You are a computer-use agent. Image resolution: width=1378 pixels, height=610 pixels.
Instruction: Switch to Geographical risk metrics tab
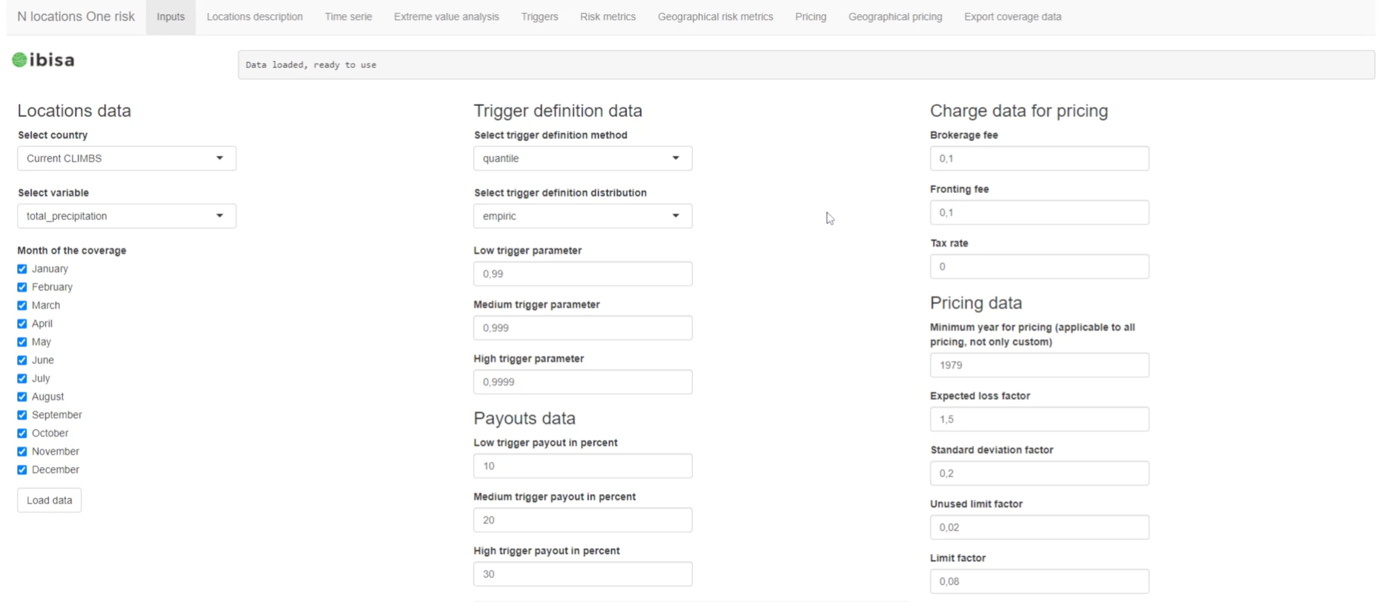coord(715,17)
